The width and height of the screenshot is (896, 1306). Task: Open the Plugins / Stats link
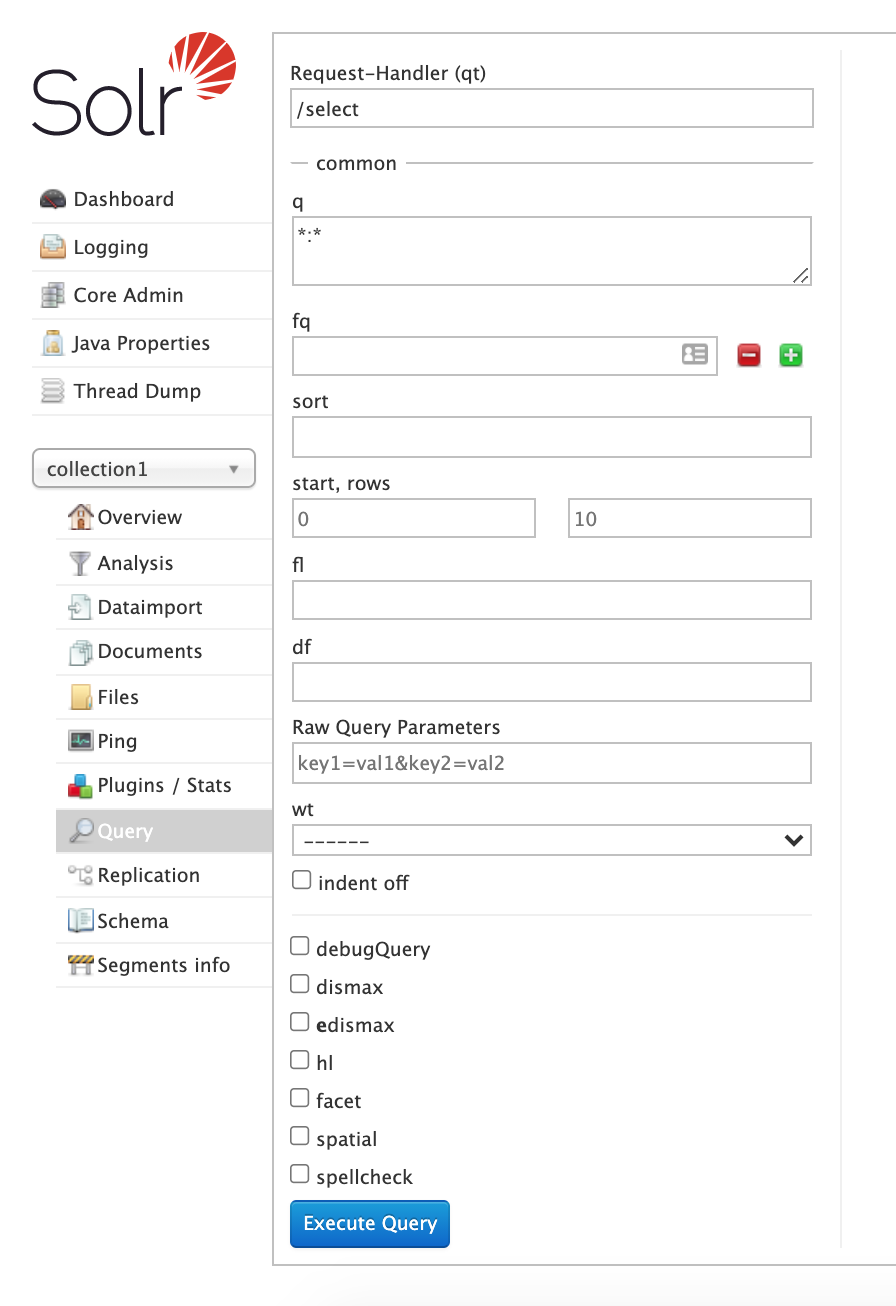(165, 785)
